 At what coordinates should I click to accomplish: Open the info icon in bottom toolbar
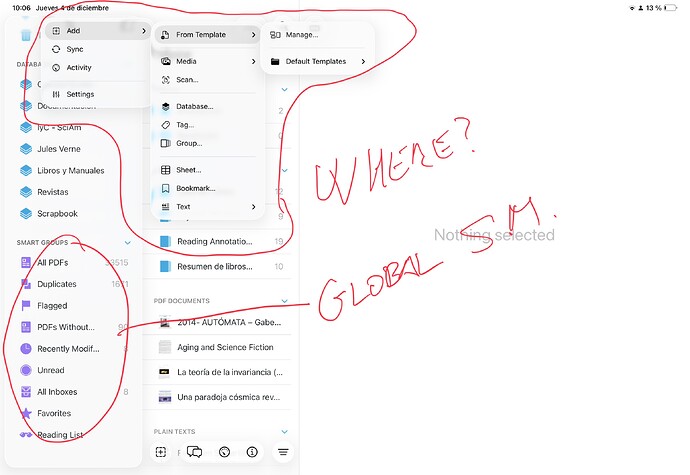click(x=254, y=452)
